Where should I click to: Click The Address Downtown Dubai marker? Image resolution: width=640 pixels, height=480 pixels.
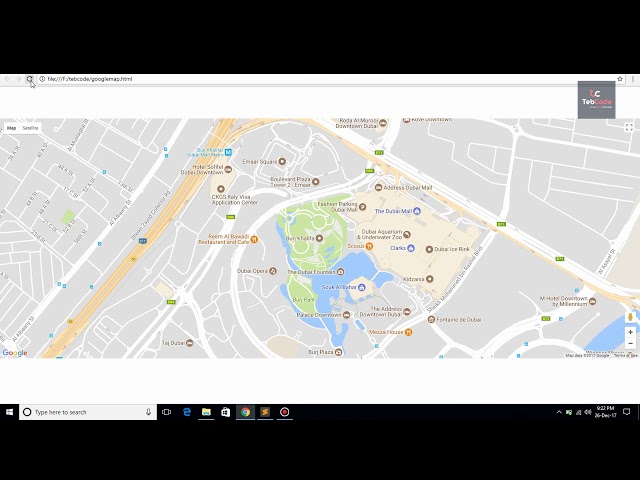(407, 312)
